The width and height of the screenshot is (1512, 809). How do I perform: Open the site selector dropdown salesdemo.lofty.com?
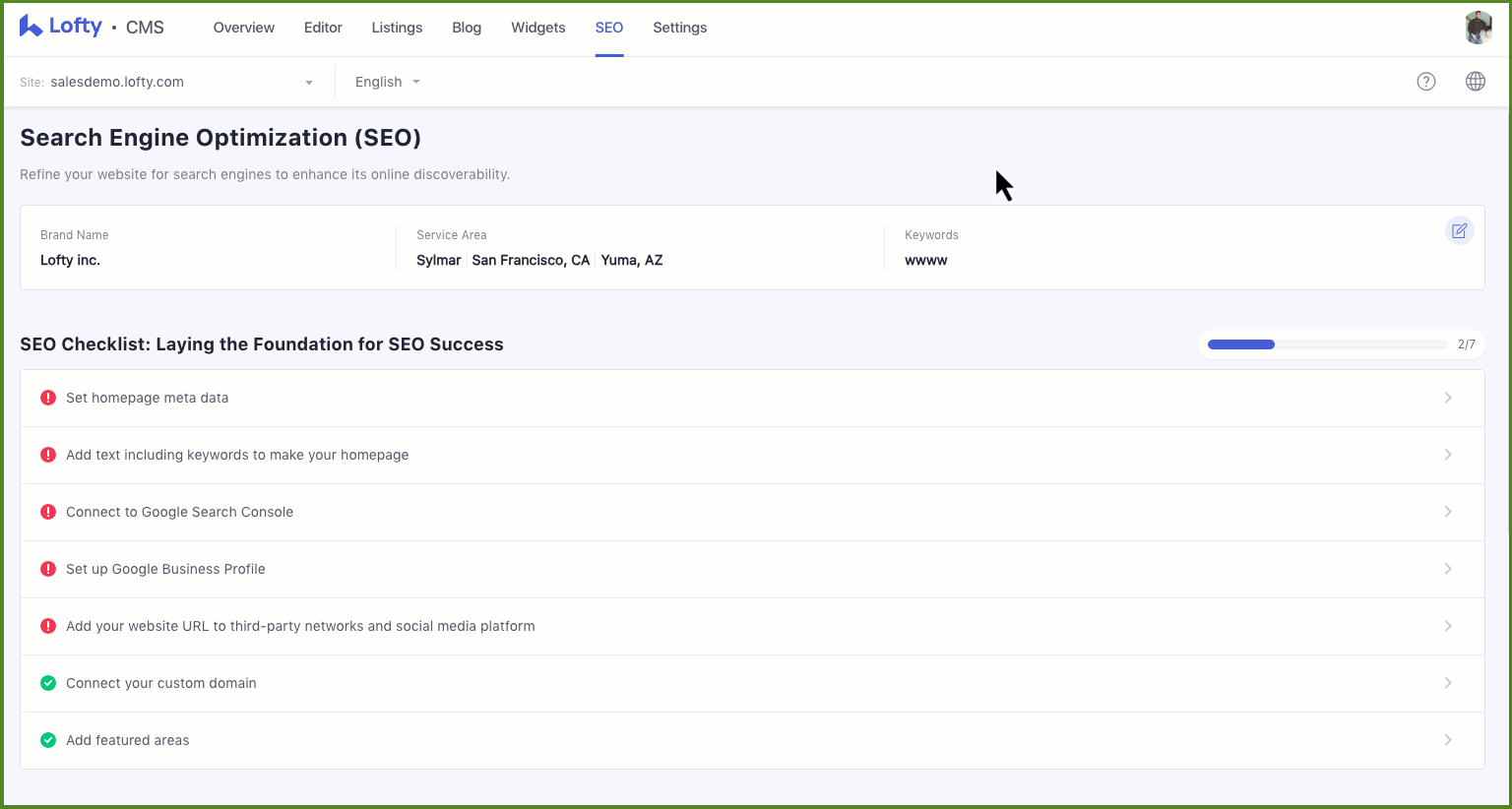tap(166, 82)
